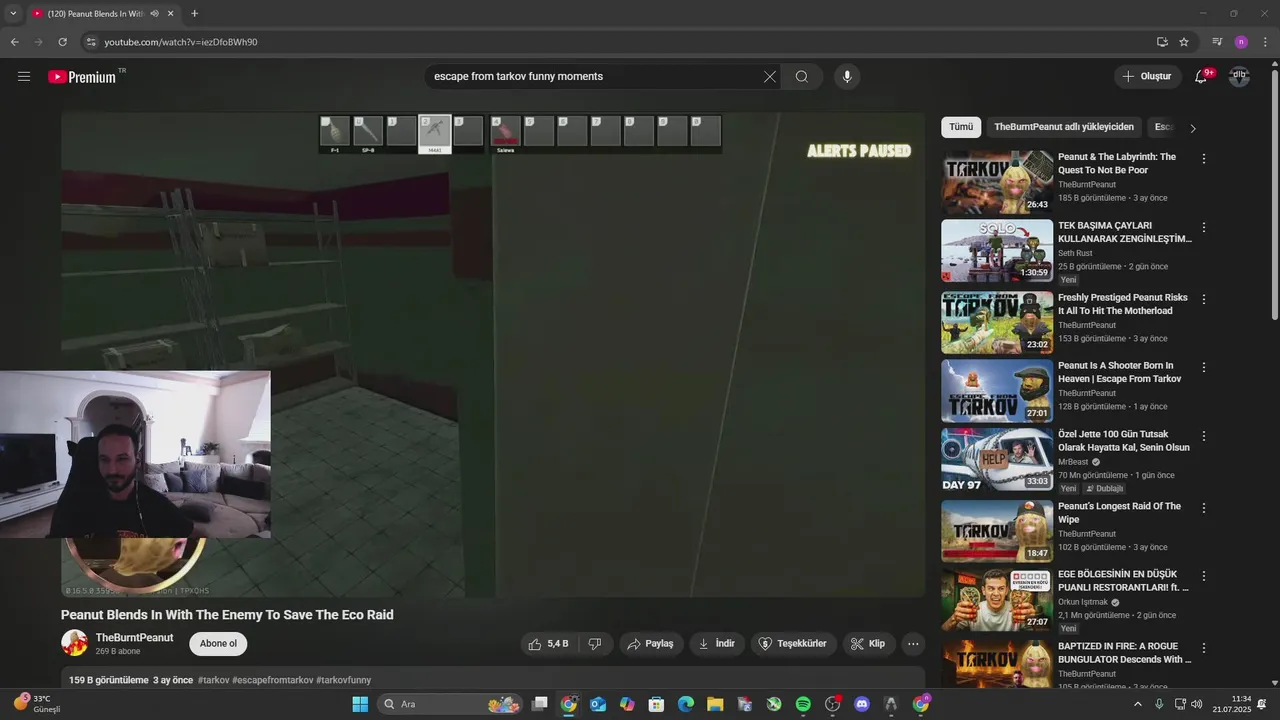Viewport: 1280px width, 720px height.
Task: Click the browser address bar URL
Action: 181,42
